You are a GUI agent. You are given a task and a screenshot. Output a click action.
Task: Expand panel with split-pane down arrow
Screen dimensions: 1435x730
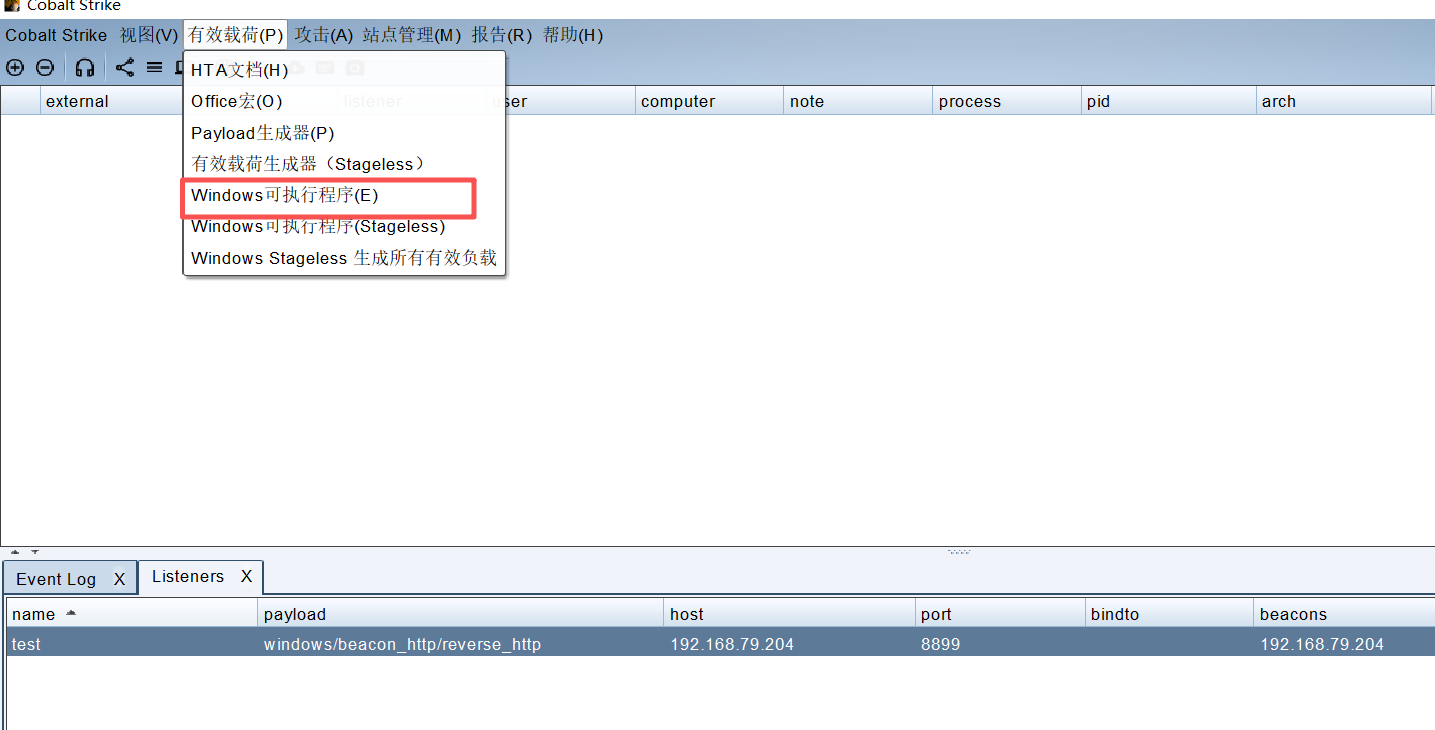pyautogui.click(x=34, y=551)
